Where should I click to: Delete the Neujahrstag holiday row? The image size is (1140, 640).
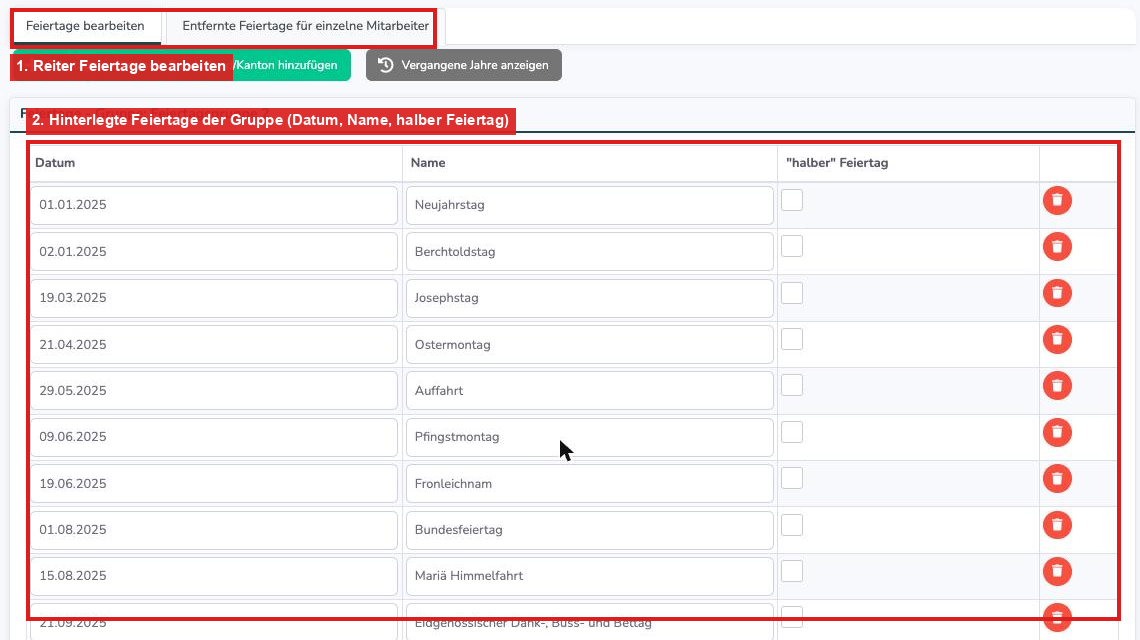coord(1057,201)
